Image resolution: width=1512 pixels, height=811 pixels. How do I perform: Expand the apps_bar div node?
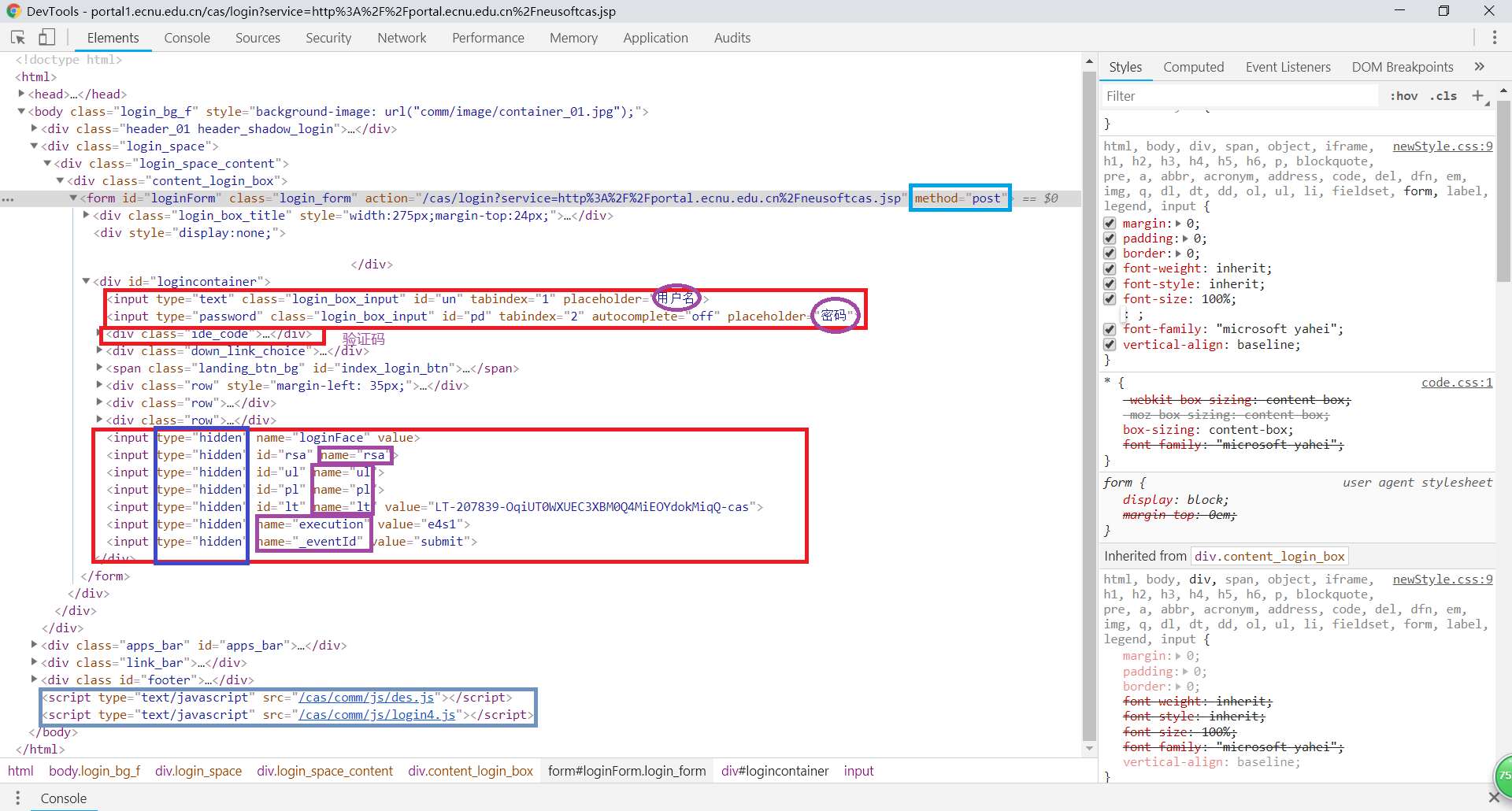pyautogui.click(x=34, y=645)
